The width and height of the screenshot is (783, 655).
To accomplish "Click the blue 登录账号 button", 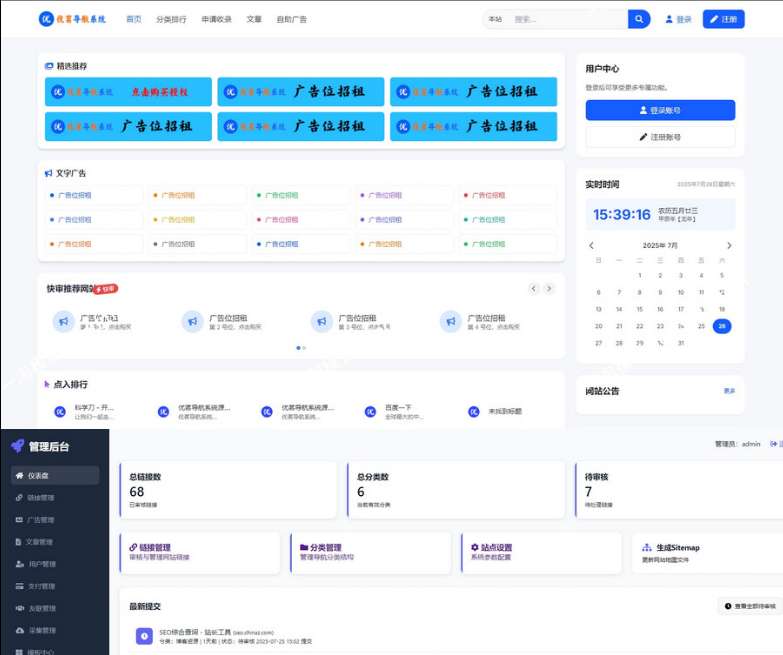I will 660,110.
